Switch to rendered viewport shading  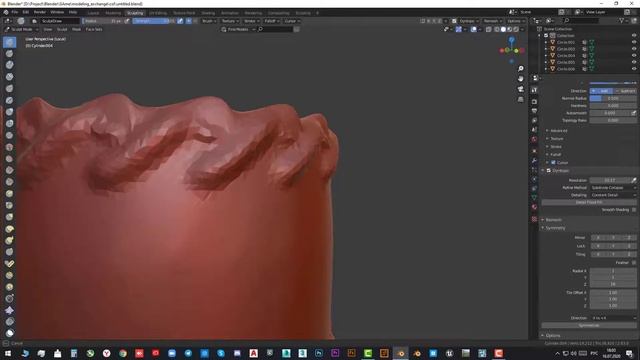pyautogui.click(x=516, y=29)
